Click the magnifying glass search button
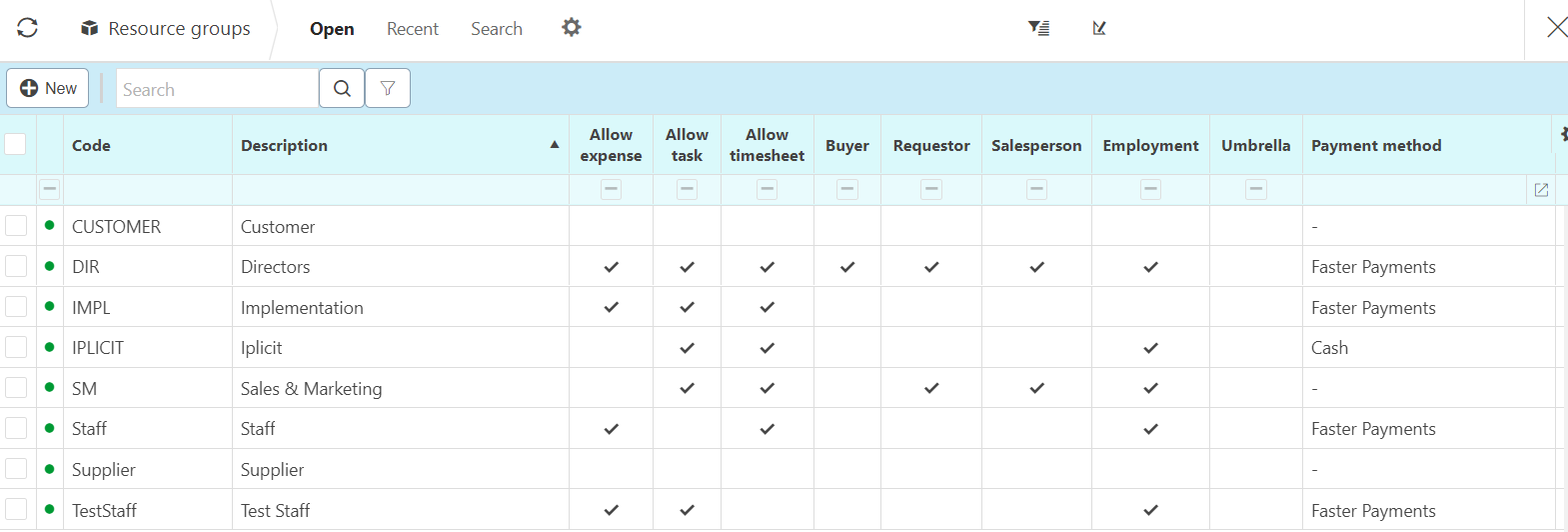 pos(342,88)
